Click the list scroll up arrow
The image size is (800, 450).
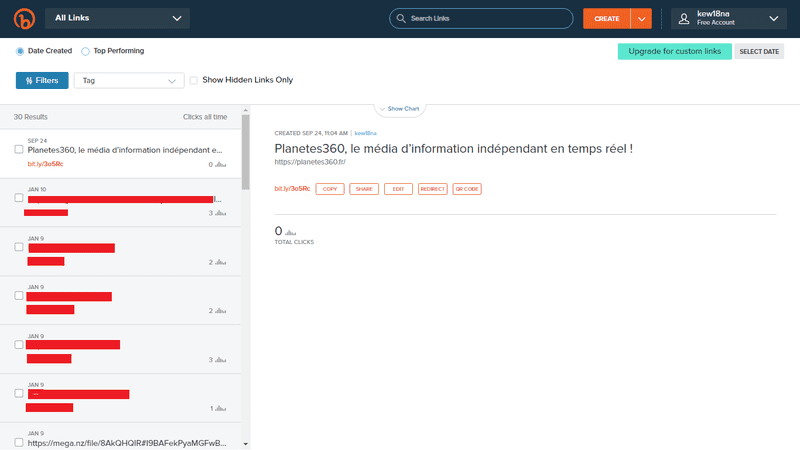point(245,110)
